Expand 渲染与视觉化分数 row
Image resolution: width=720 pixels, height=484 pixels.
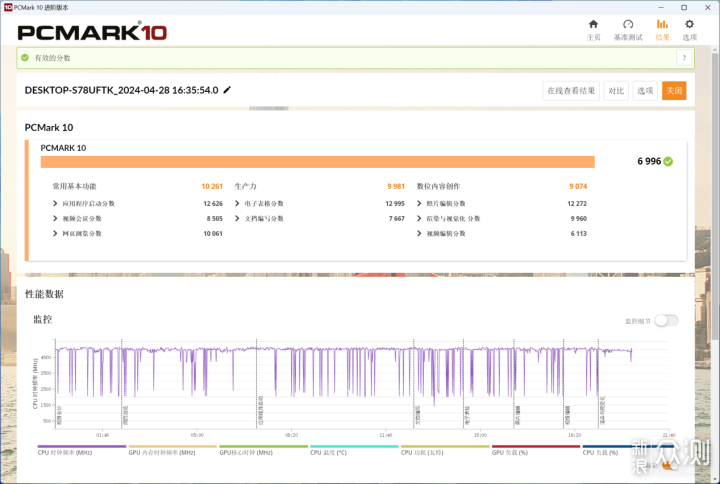[x=419, y=219]
